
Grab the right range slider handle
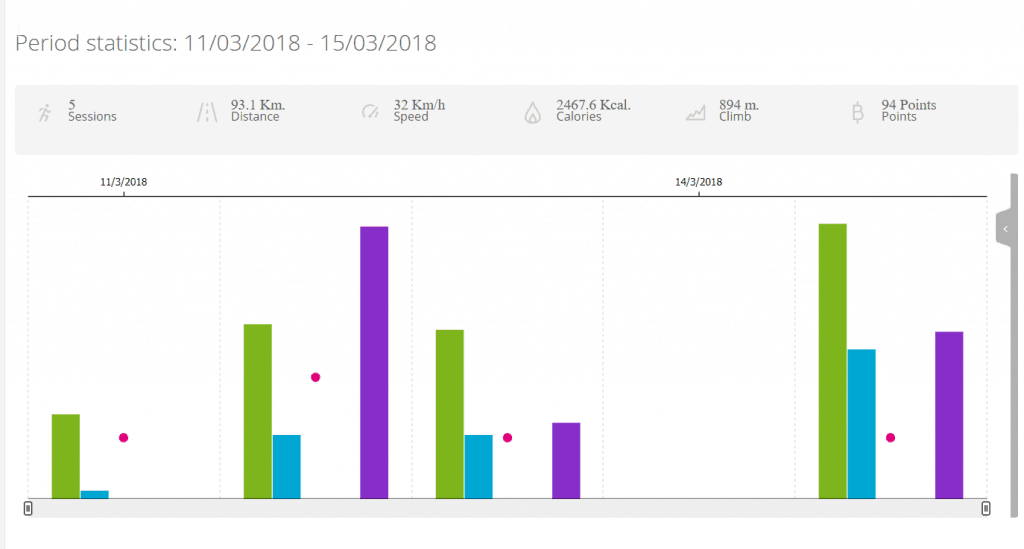click(x=986, y=508)
